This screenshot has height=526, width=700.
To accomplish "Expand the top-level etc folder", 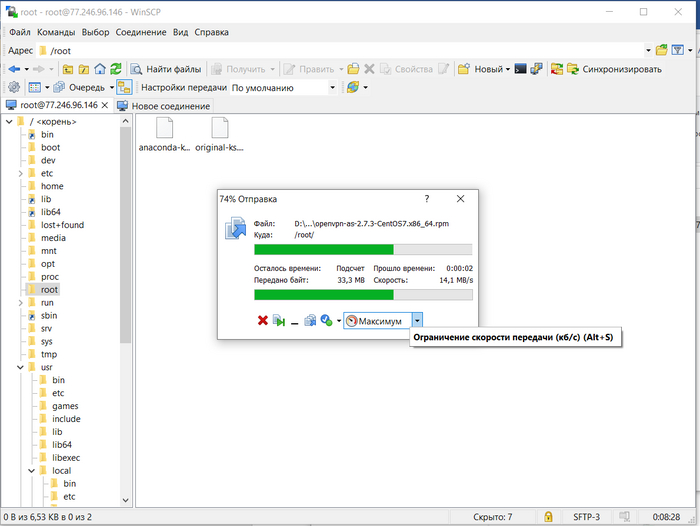I will tap(21, 173).
